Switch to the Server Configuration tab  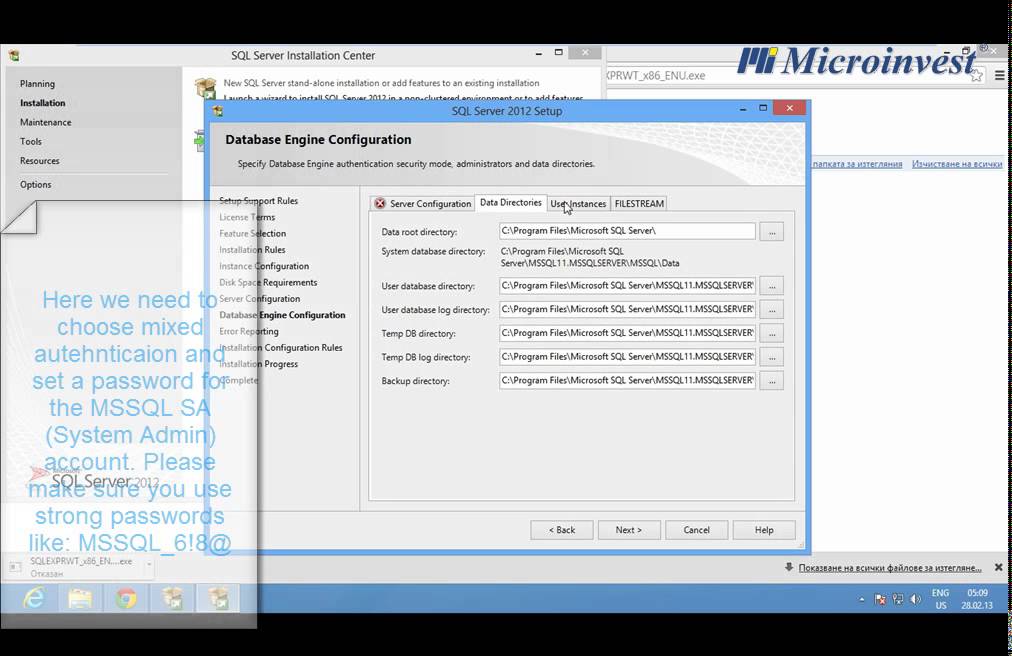click(x=423, y=203)
